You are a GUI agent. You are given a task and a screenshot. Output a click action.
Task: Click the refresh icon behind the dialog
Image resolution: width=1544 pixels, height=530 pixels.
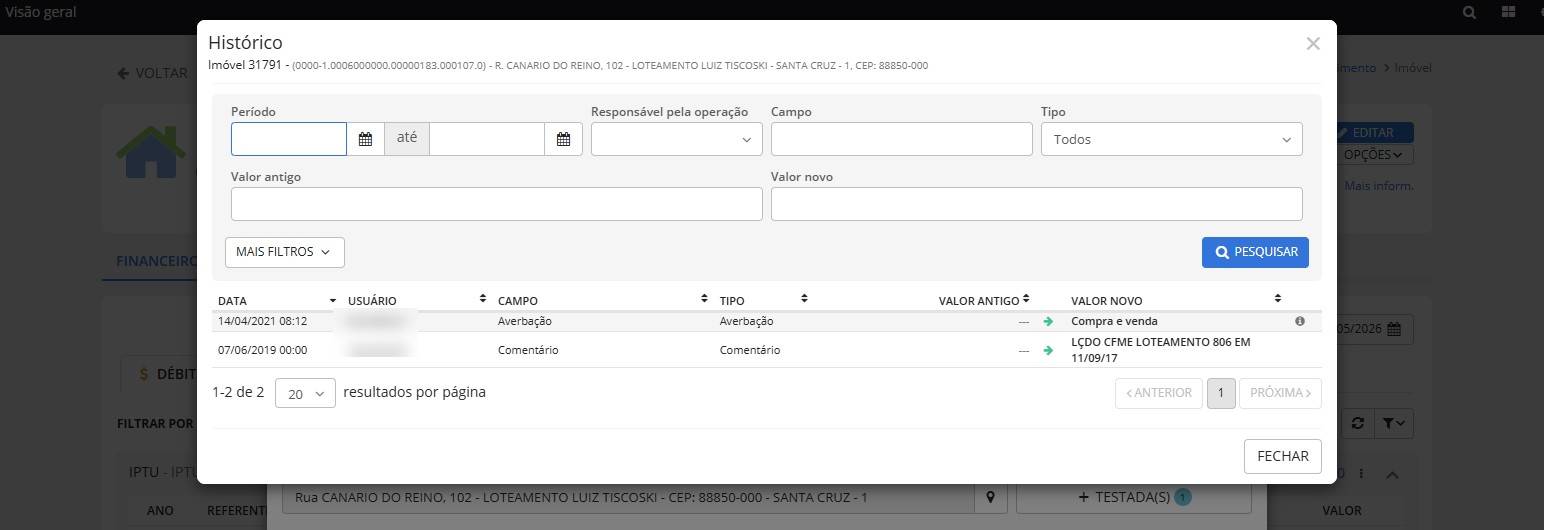pos(1357,423)
